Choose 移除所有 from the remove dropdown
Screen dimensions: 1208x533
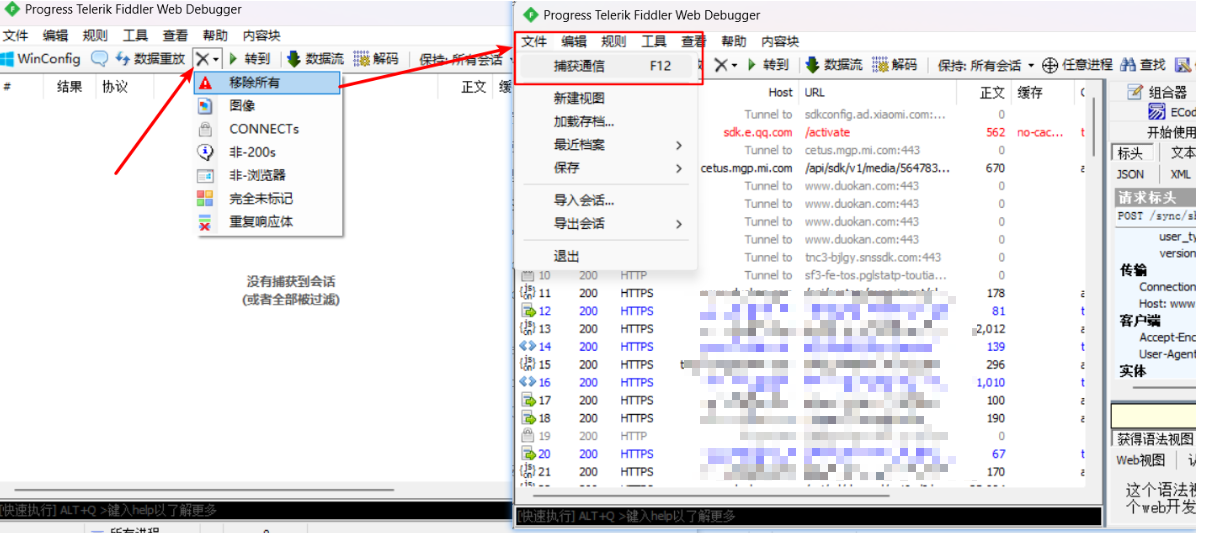click(x=267, y=83)
